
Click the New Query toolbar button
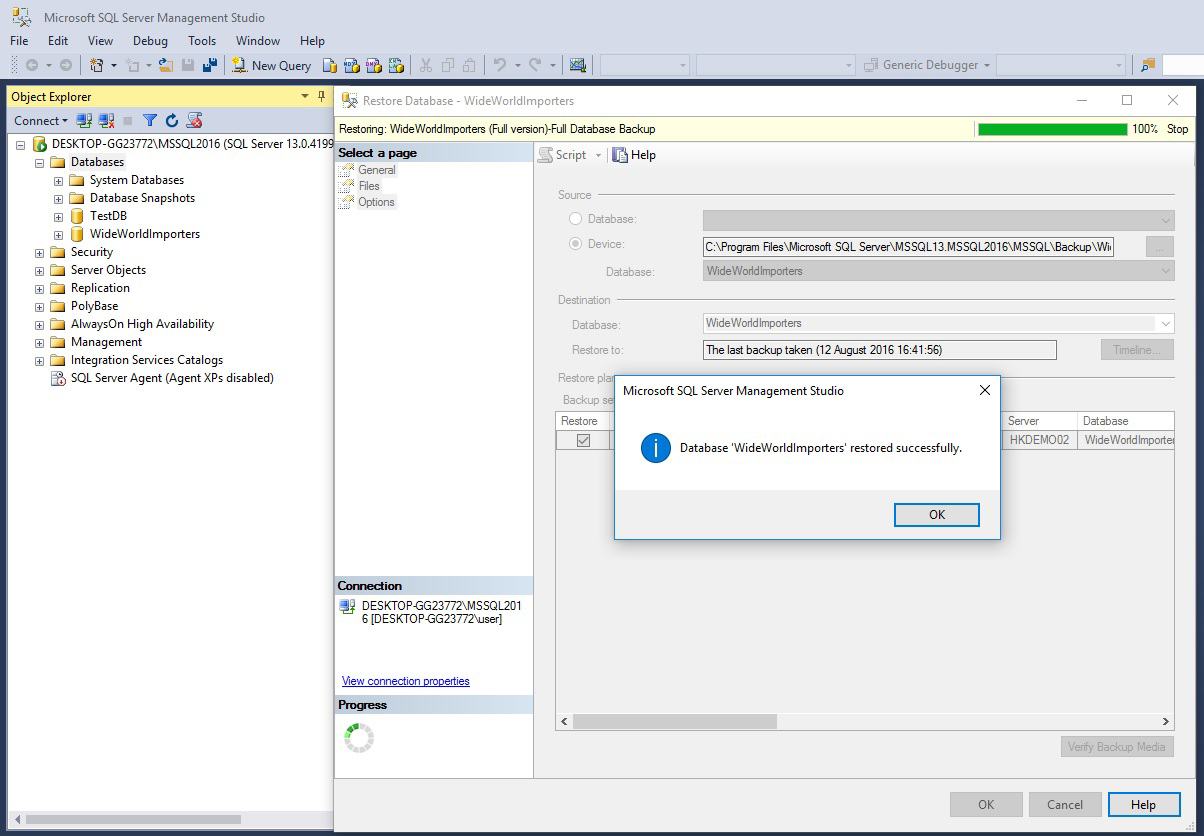point(272,65)
